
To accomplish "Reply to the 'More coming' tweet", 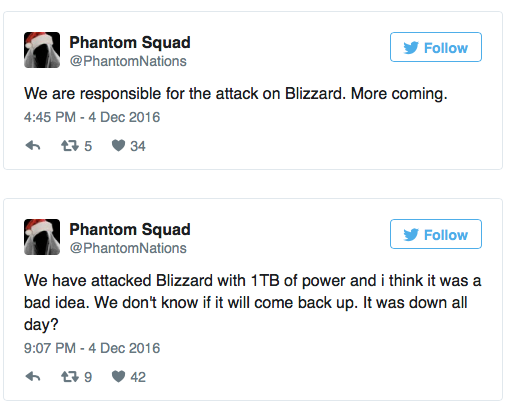I will 33,146.
